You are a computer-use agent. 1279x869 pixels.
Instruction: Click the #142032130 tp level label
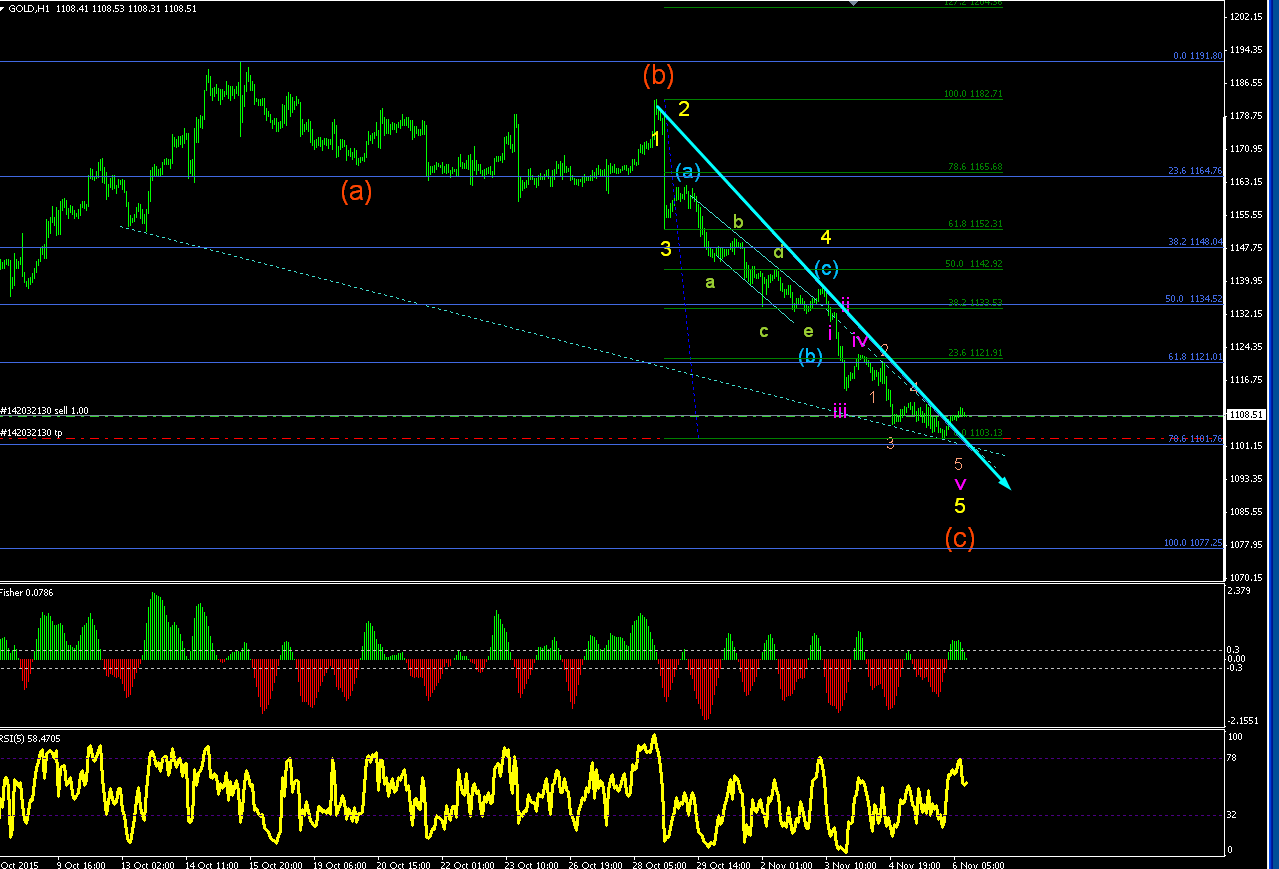point(32,433)
